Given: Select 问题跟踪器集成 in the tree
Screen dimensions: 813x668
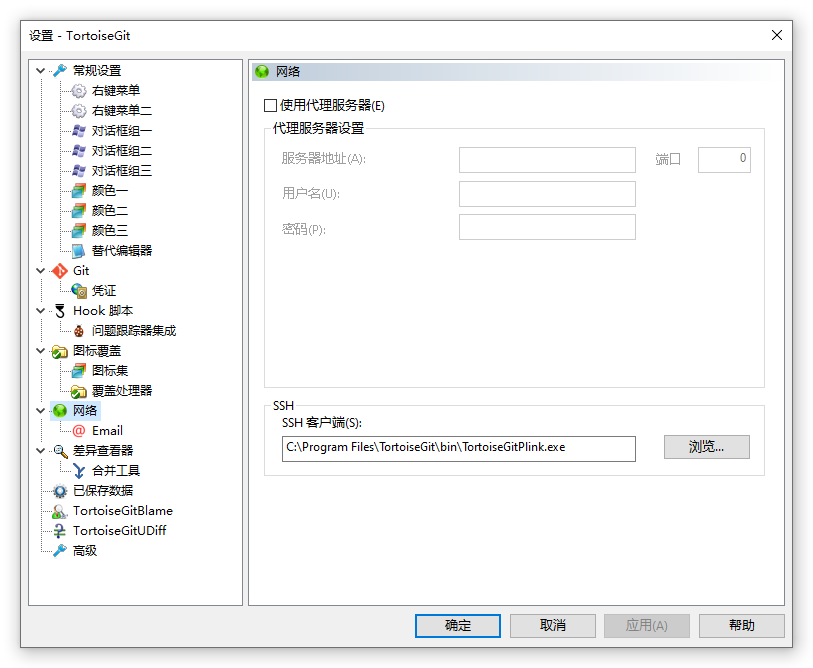Looking at the screenshot, I should point(134,331).
